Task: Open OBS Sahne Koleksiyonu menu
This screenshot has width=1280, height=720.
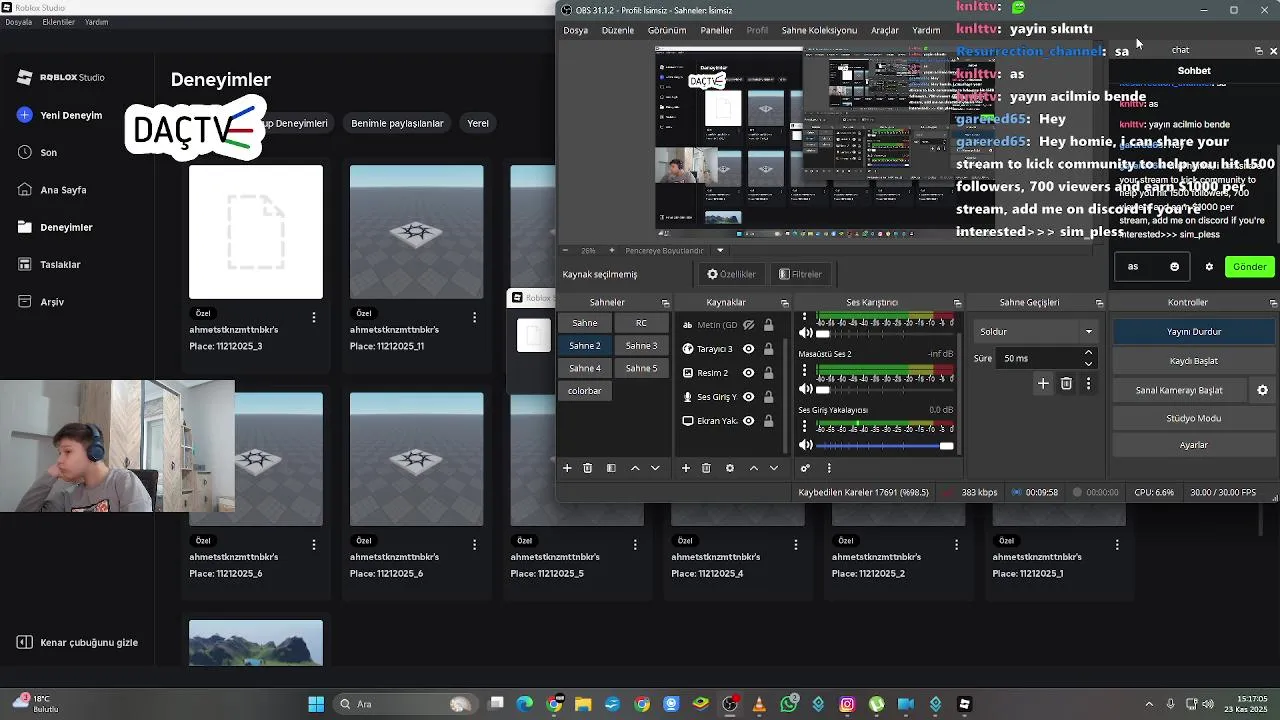Action: (x=819, y=30)
